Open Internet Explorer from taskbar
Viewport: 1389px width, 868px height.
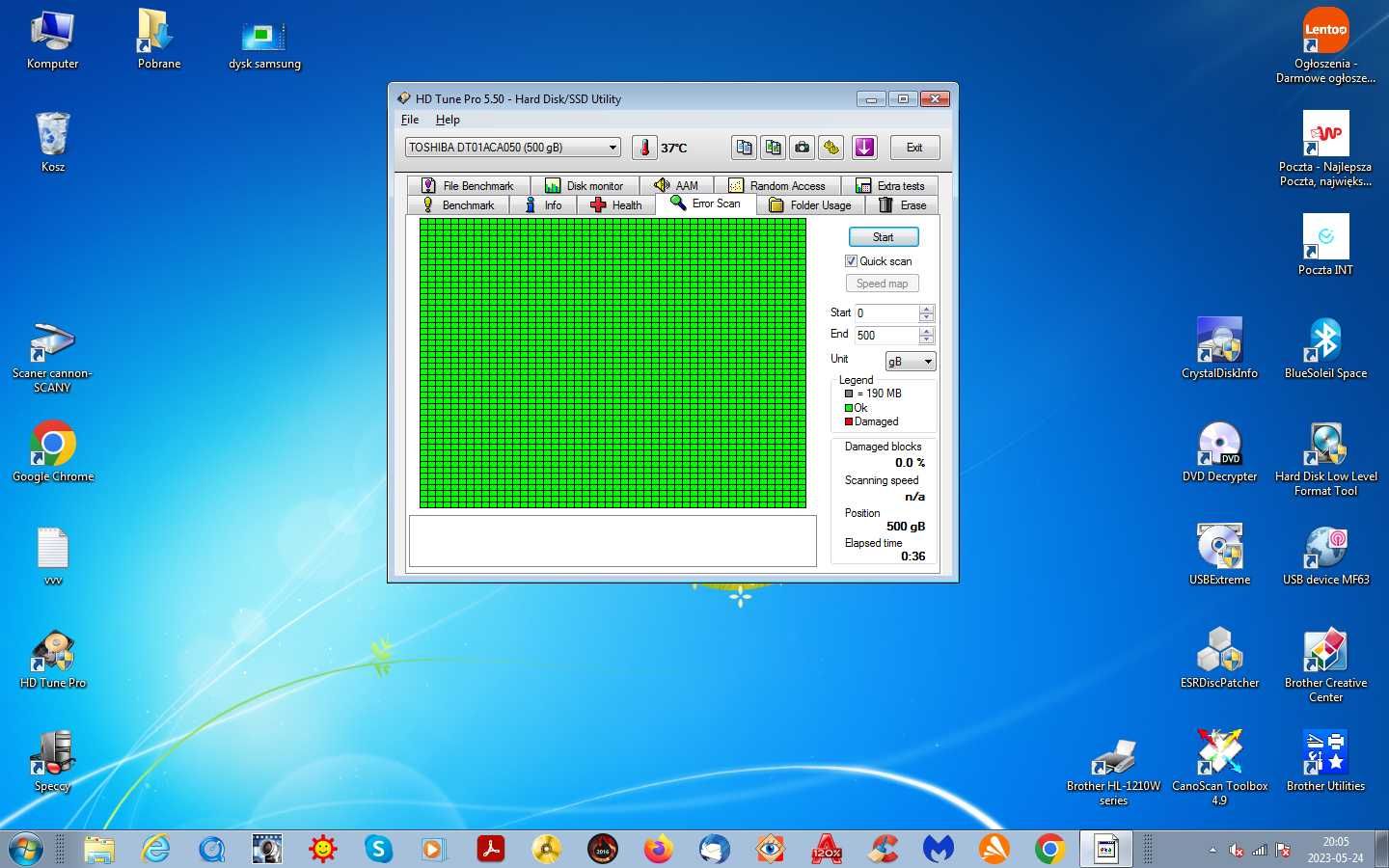click(155, 849)
